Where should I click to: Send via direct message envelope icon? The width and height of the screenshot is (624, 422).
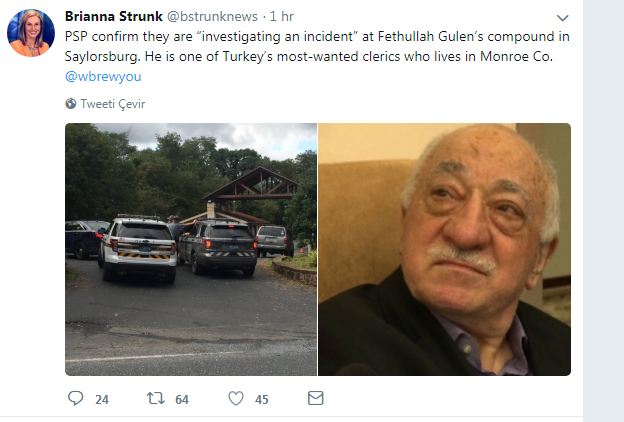pyautogui.click(x=316, y=398)
